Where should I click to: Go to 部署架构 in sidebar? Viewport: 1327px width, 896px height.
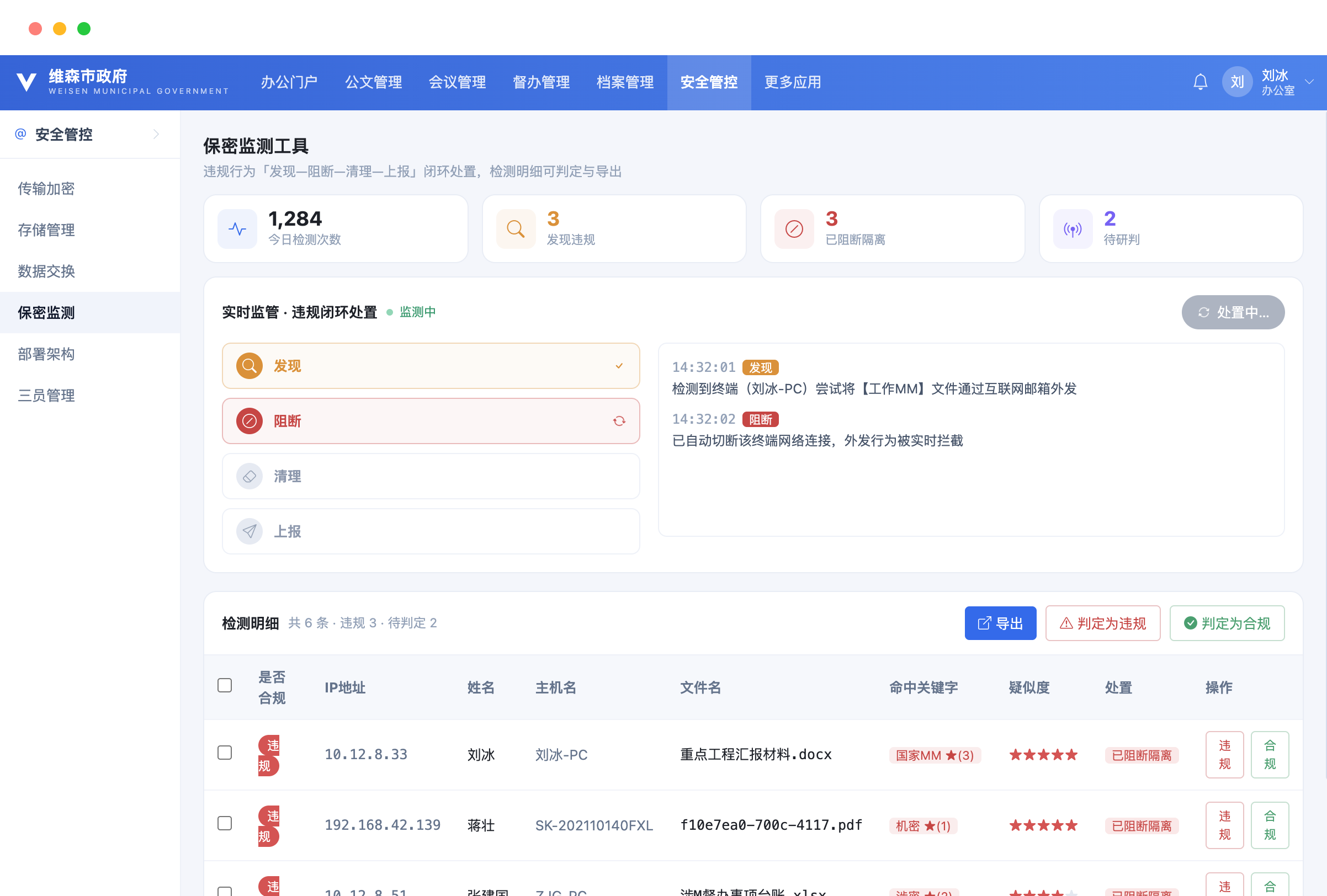(x=90, y=354)
